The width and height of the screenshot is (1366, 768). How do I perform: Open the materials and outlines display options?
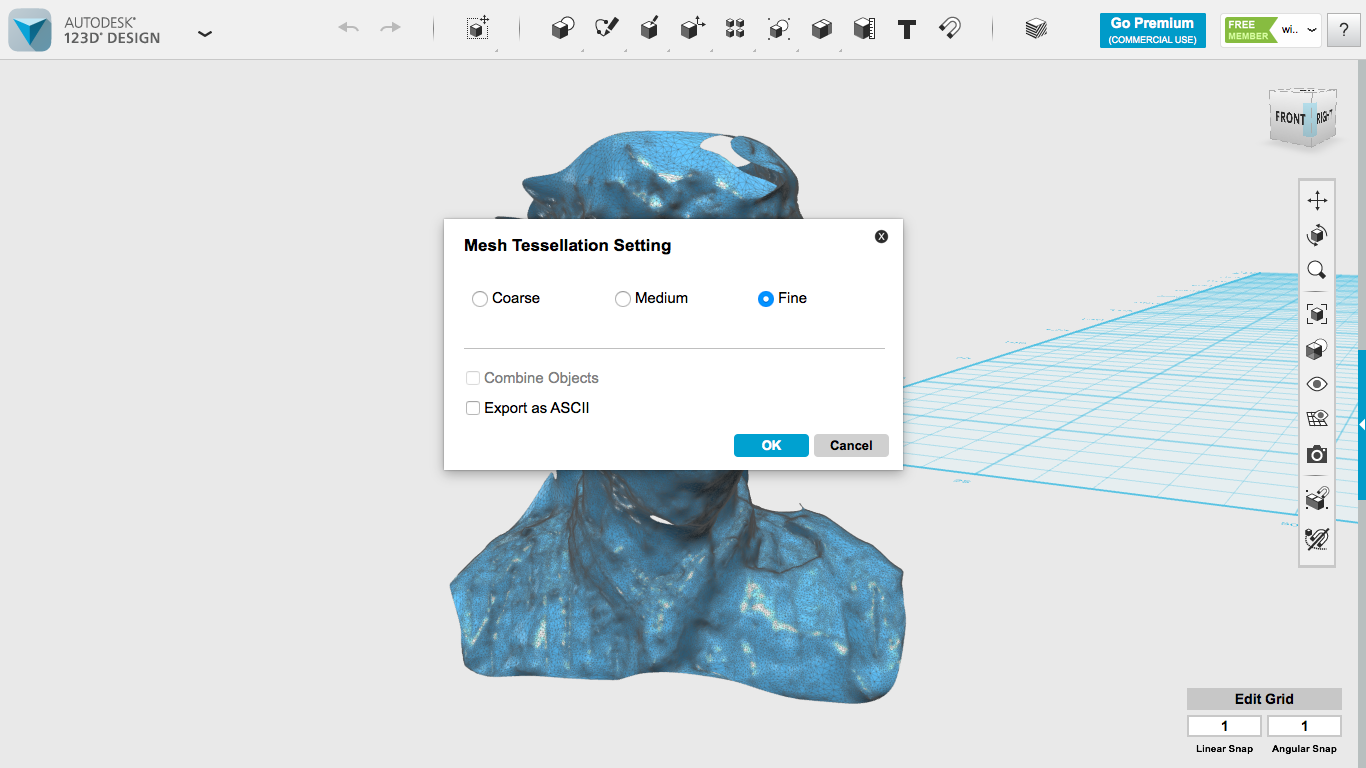[x=1317, y=349]
